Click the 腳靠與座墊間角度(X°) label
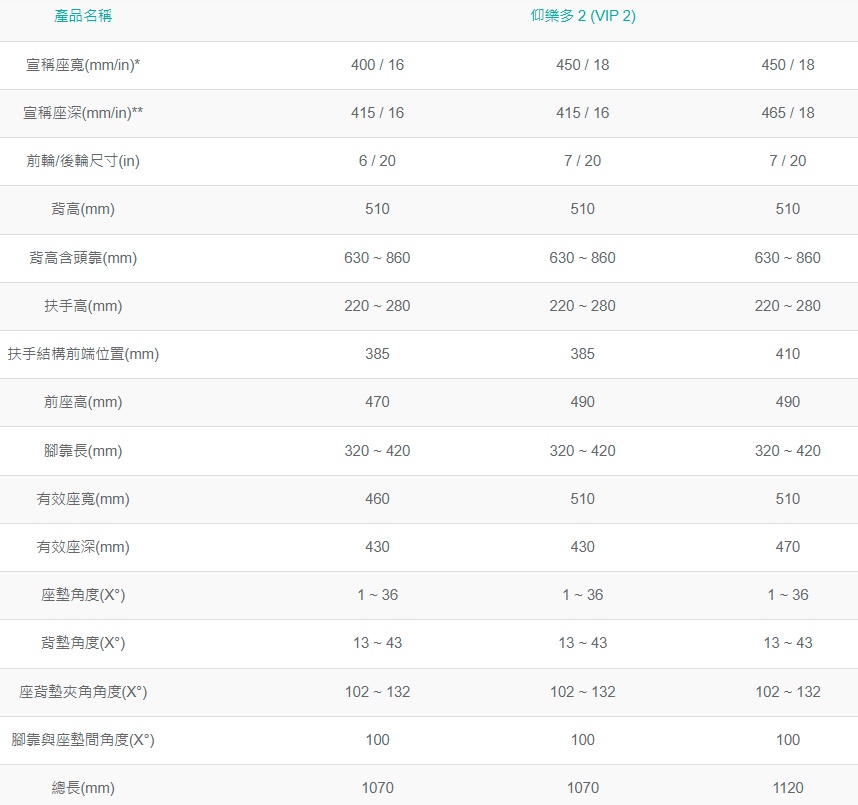Viewport: 858px width, 805px height. point(83,740)
